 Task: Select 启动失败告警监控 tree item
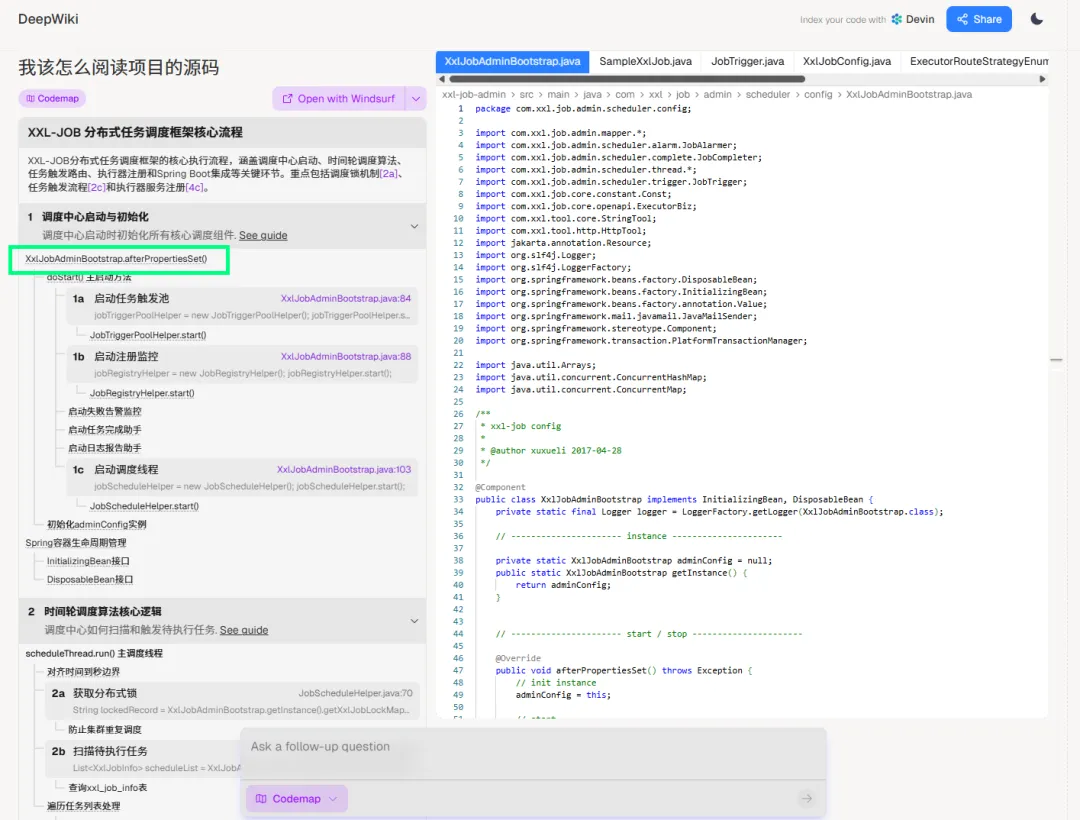[105, 411]
